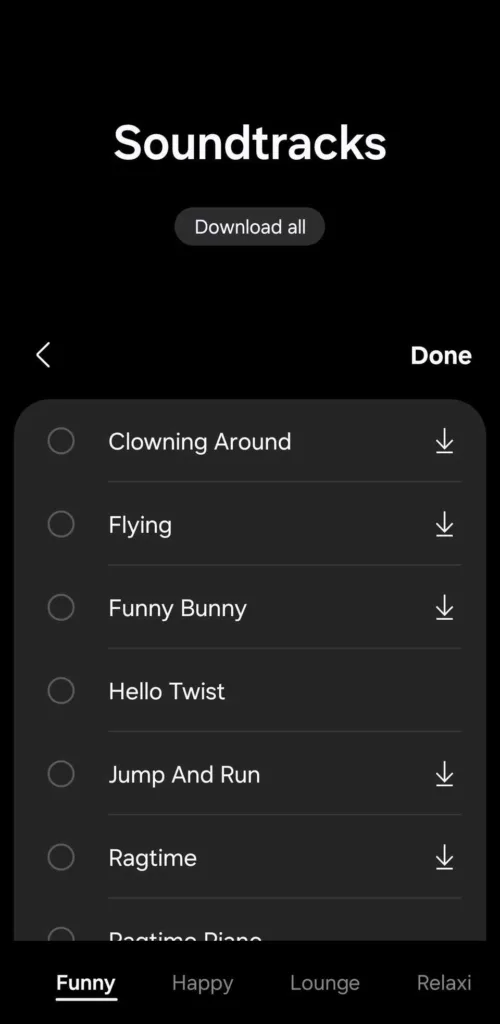The height and width of the screenshot is (1024, 500).
Task: Select the Ragtime radio button
Action: click(x=61, y=857)
